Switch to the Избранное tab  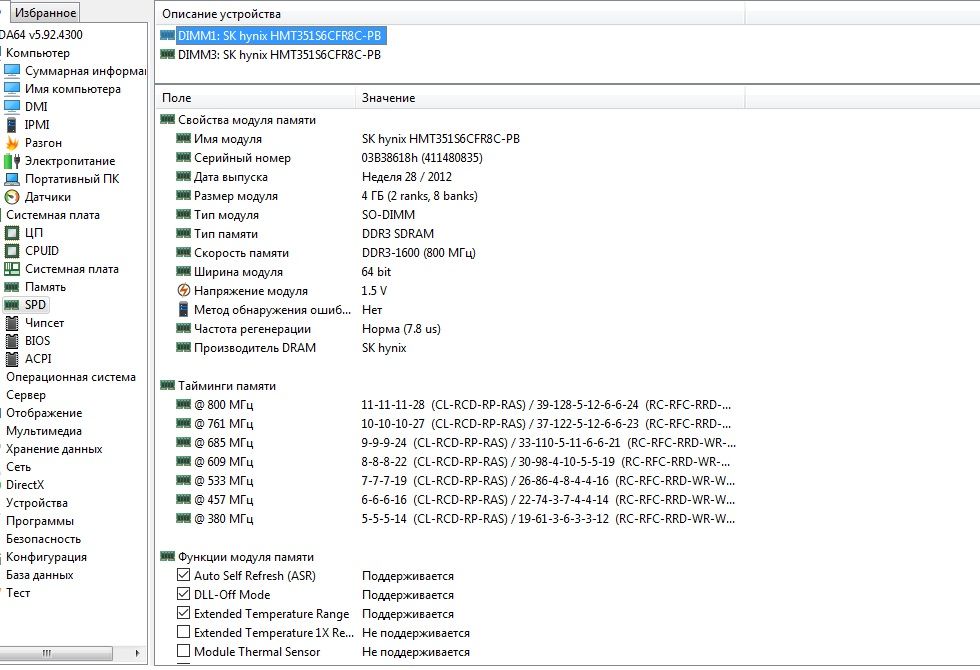[44, 12]
